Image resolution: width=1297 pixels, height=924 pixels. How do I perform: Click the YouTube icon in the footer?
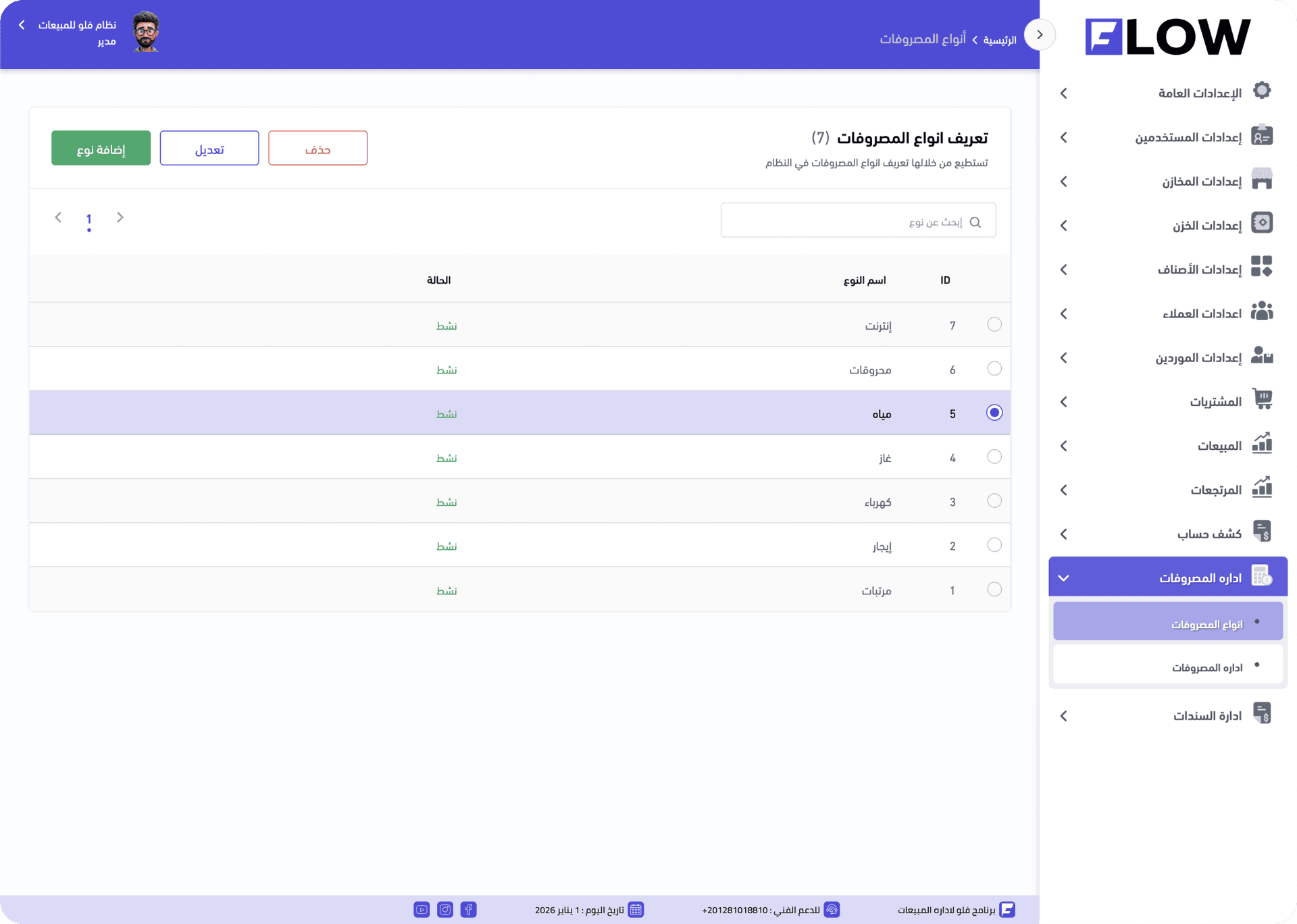[x=422, y=909]
